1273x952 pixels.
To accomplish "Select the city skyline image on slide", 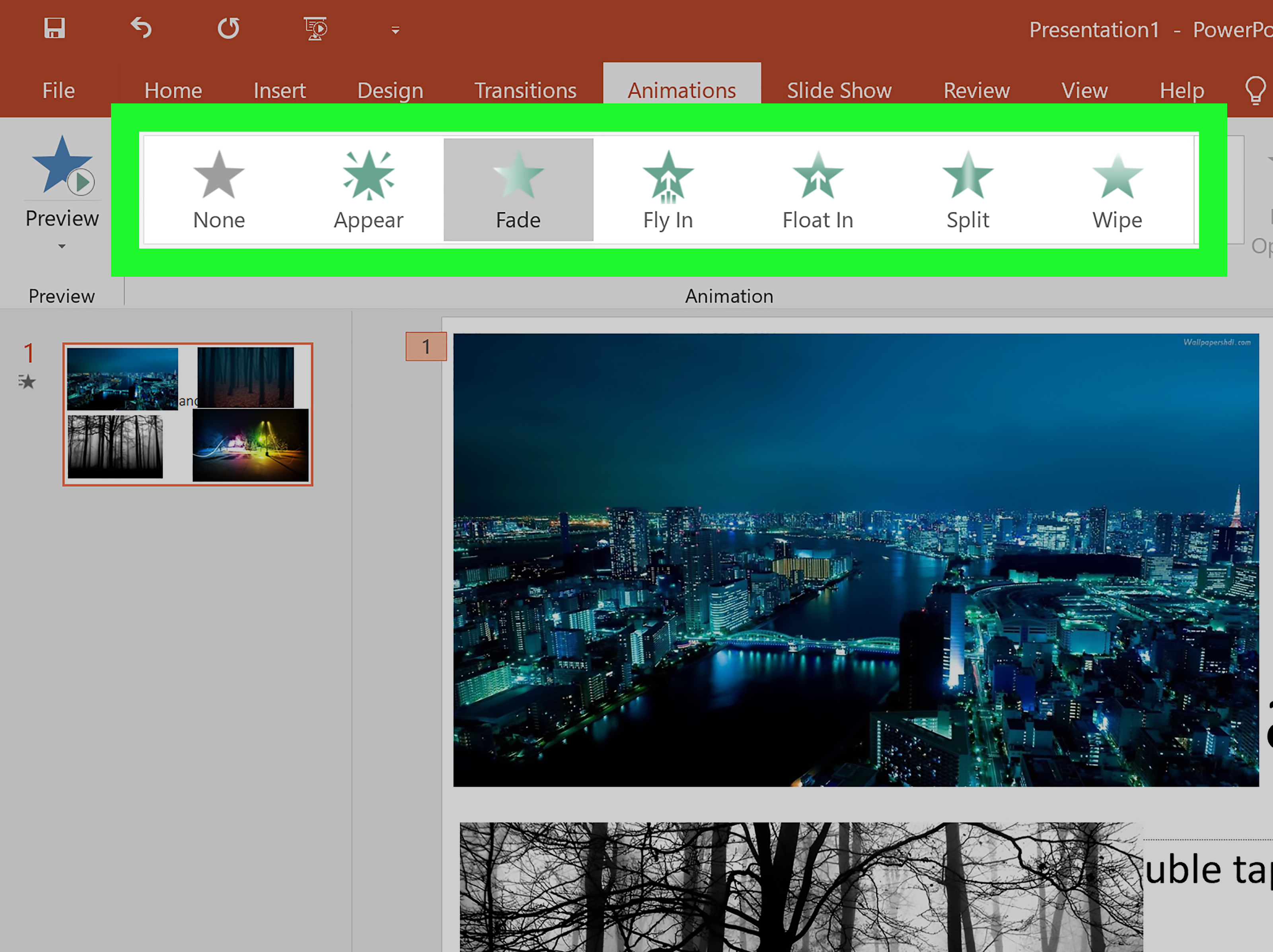I will (x=856, y=560).
